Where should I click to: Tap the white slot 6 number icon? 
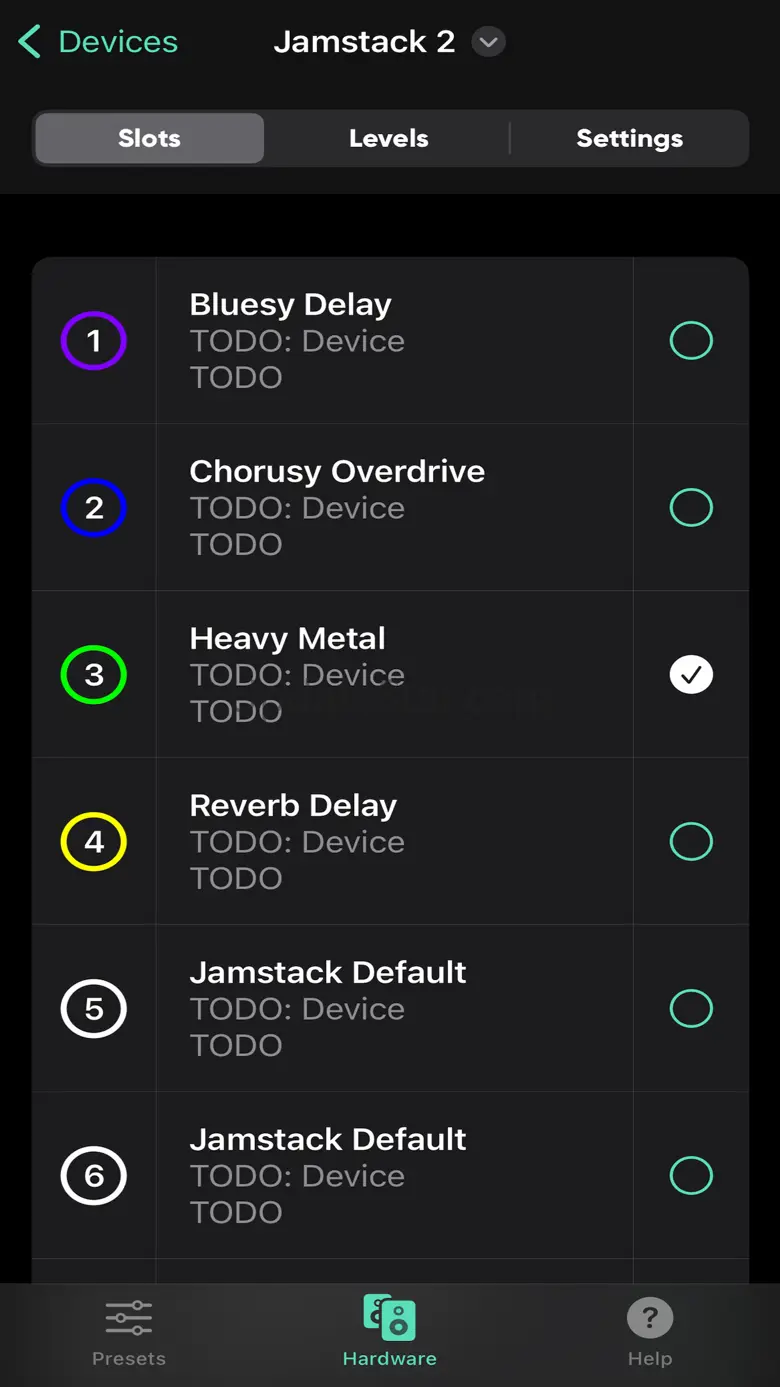click(x=94, y=1176)
